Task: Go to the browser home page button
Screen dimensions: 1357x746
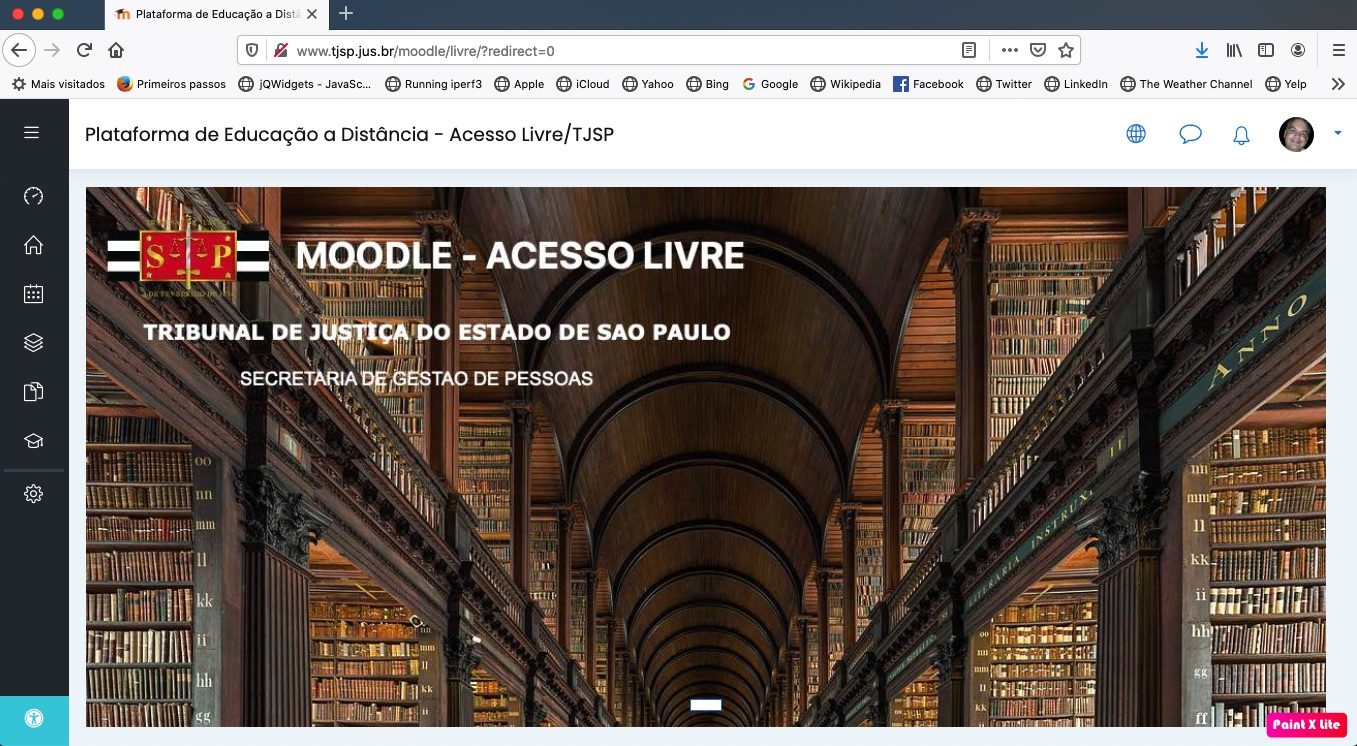Action: (116, 50)
